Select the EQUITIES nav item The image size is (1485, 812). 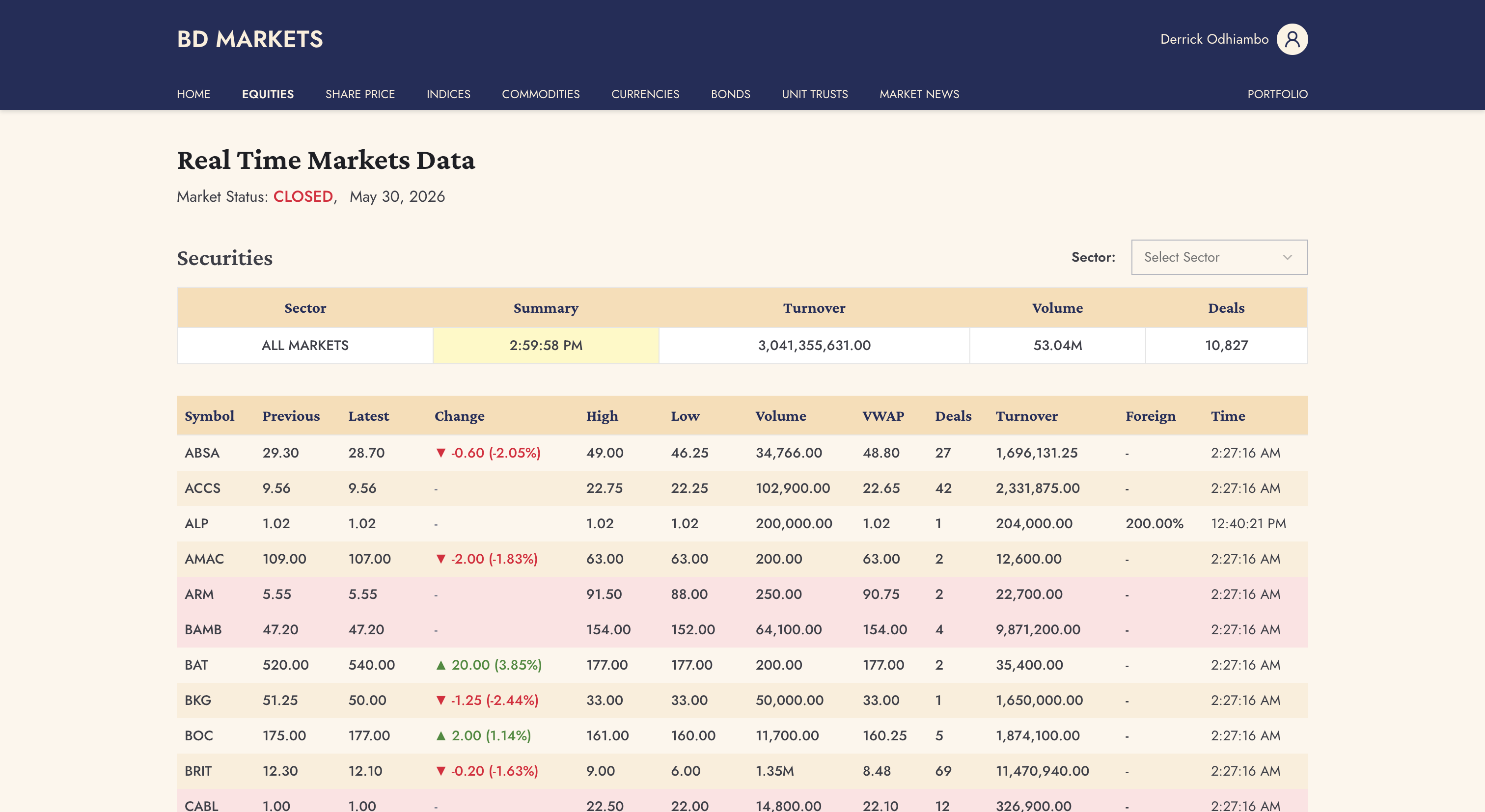(x=268, y=94)
